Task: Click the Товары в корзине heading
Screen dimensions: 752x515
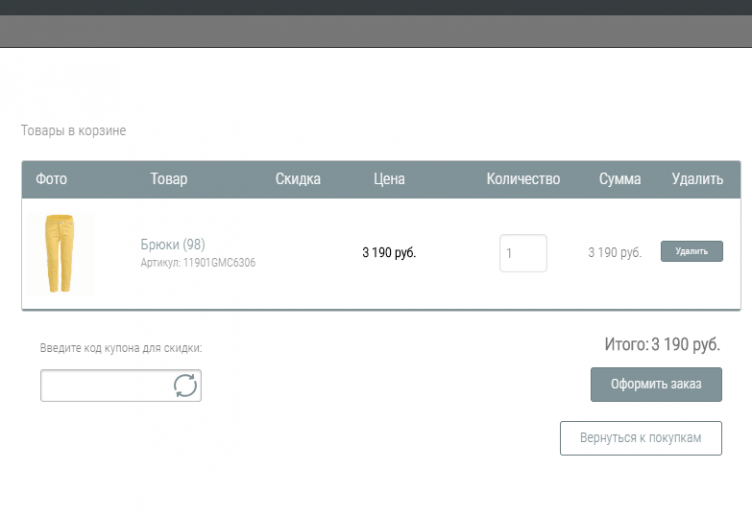Action: tap(73, 131)
